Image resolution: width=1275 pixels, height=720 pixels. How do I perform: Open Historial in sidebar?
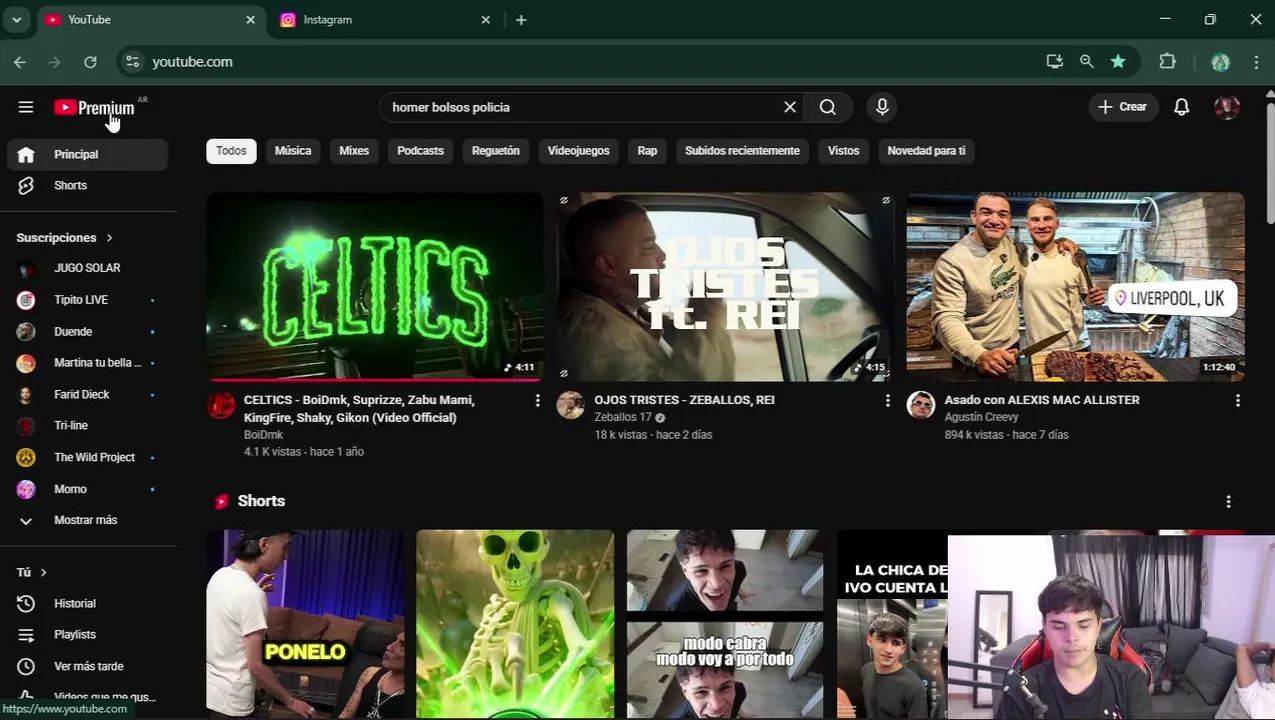(x=88, y=603)
